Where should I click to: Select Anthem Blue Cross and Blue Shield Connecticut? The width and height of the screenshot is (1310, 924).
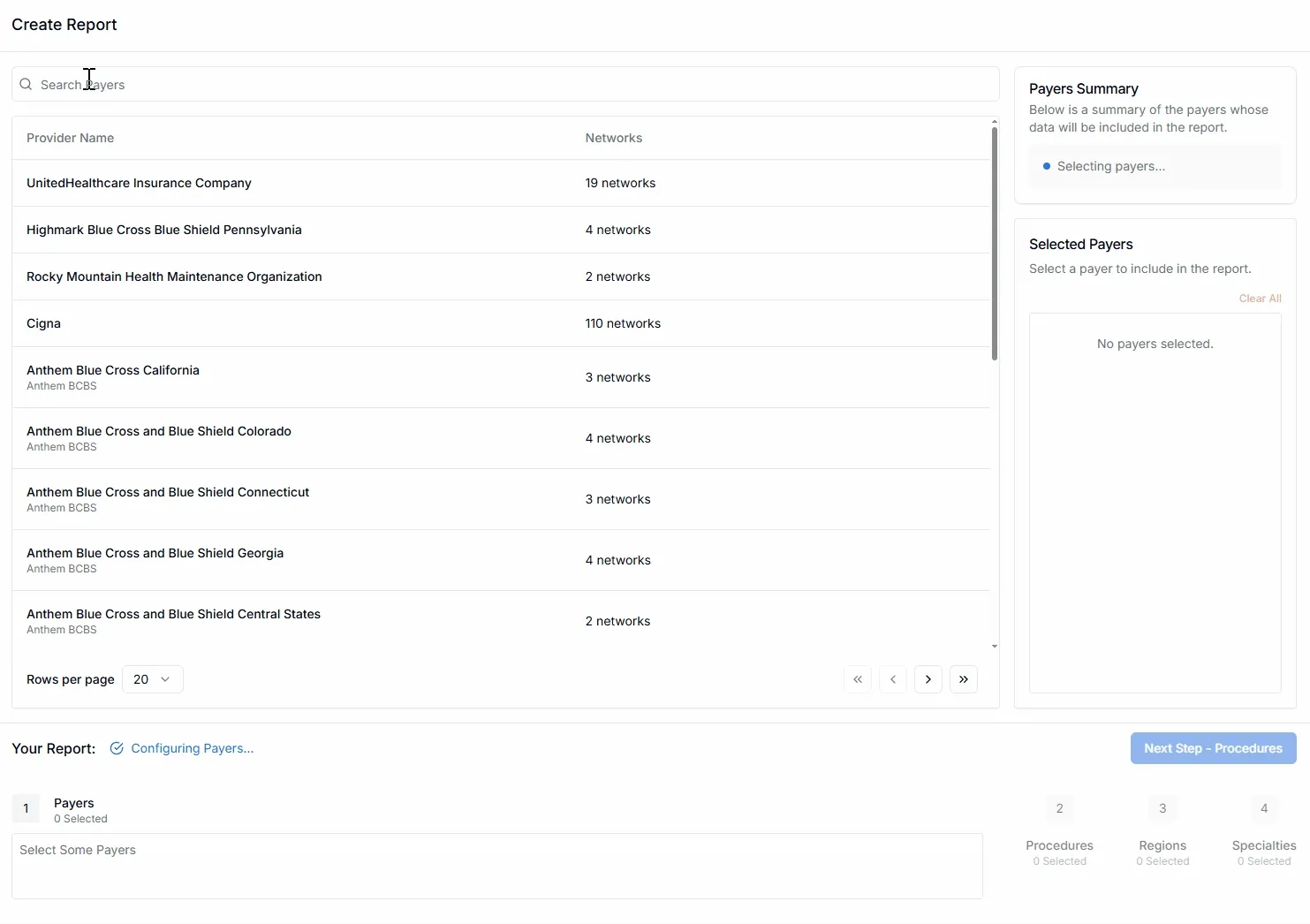click(501, 499)
